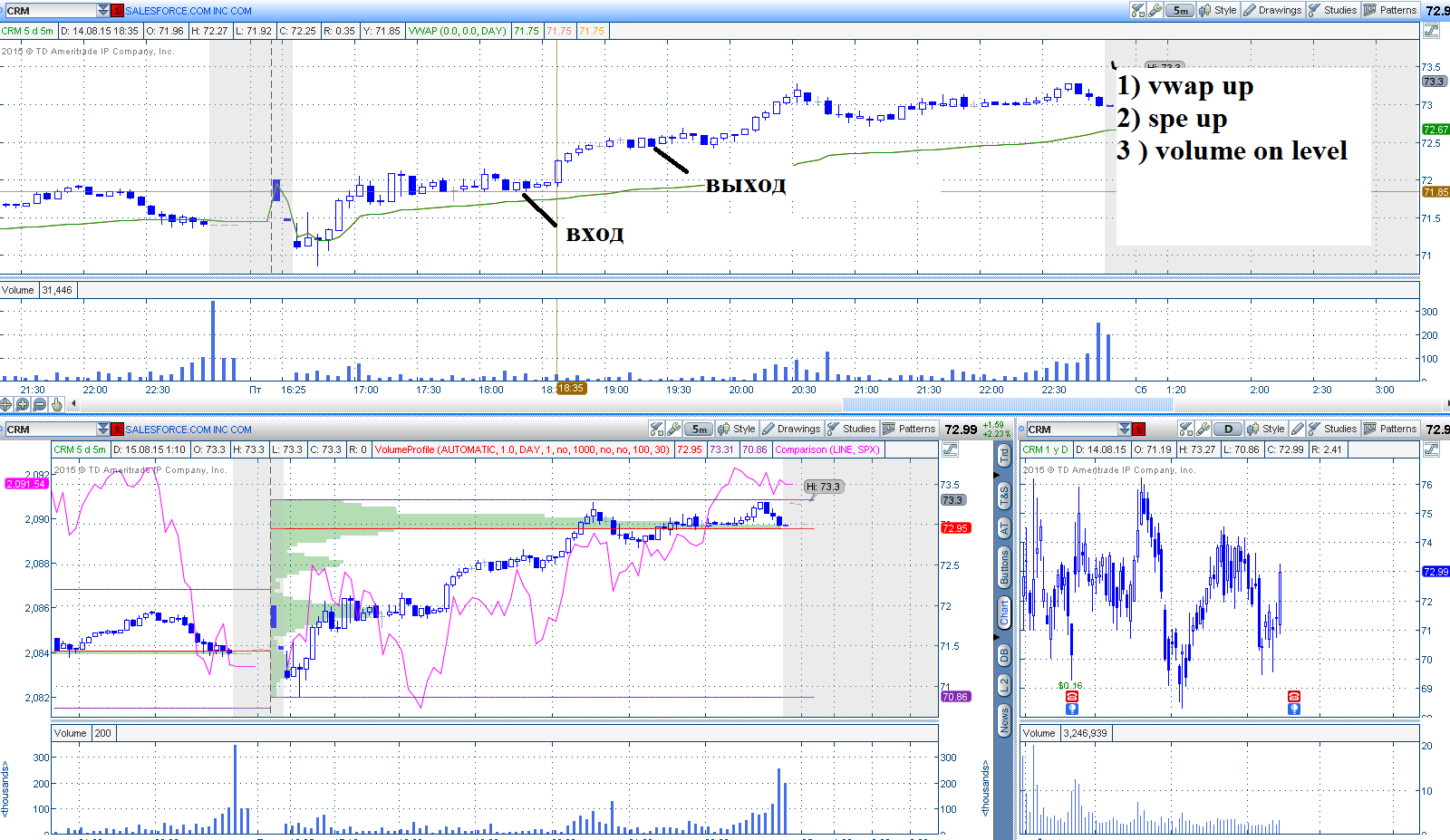Viewport: 1450px width, 840px height.
Task: Switch to Trd sidebar tab
Action: coord(1004,458)
